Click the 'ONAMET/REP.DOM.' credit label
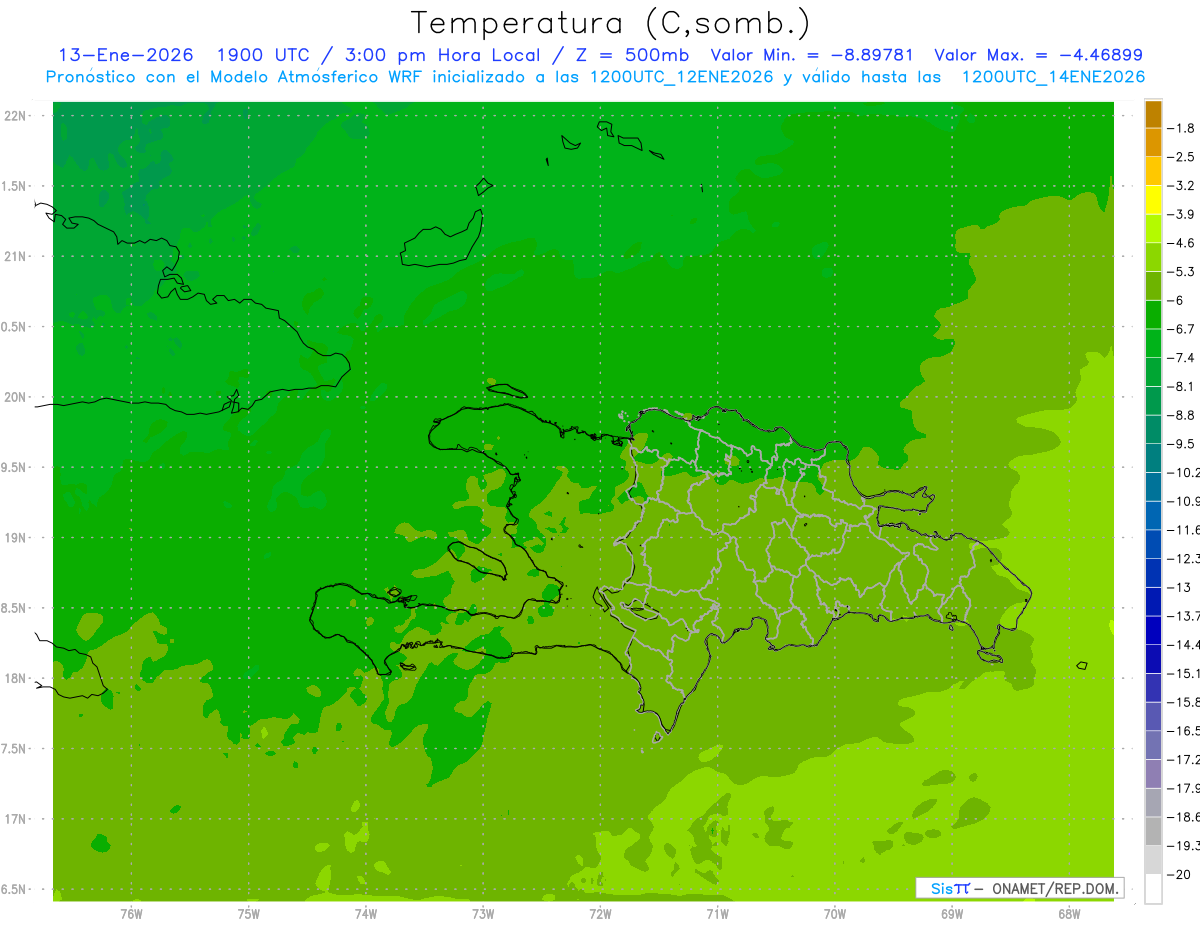This screenshot has height=927, width=1200. 1055,888
